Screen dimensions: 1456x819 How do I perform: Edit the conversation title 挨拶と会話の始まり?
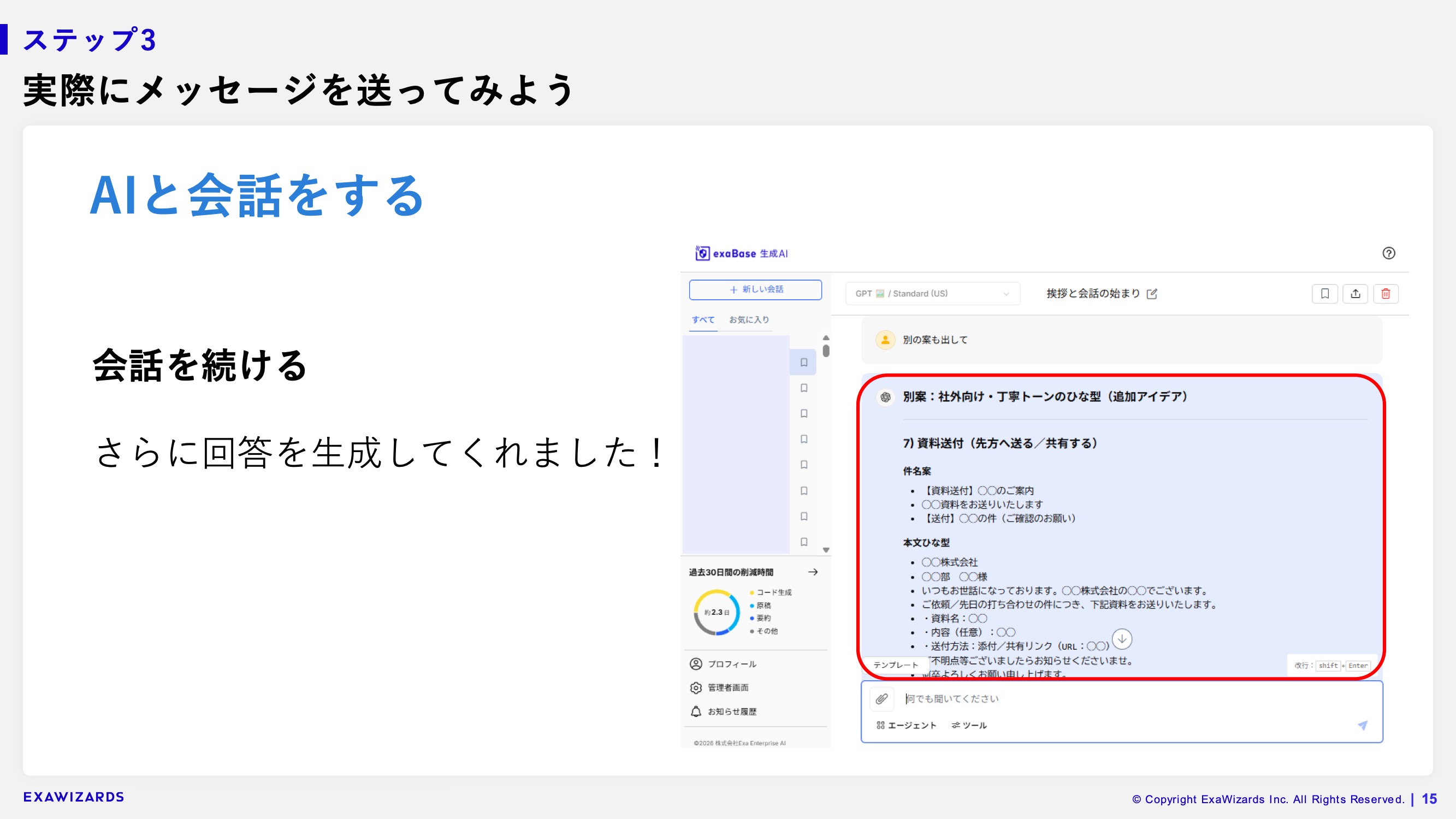coord(1152,293)
